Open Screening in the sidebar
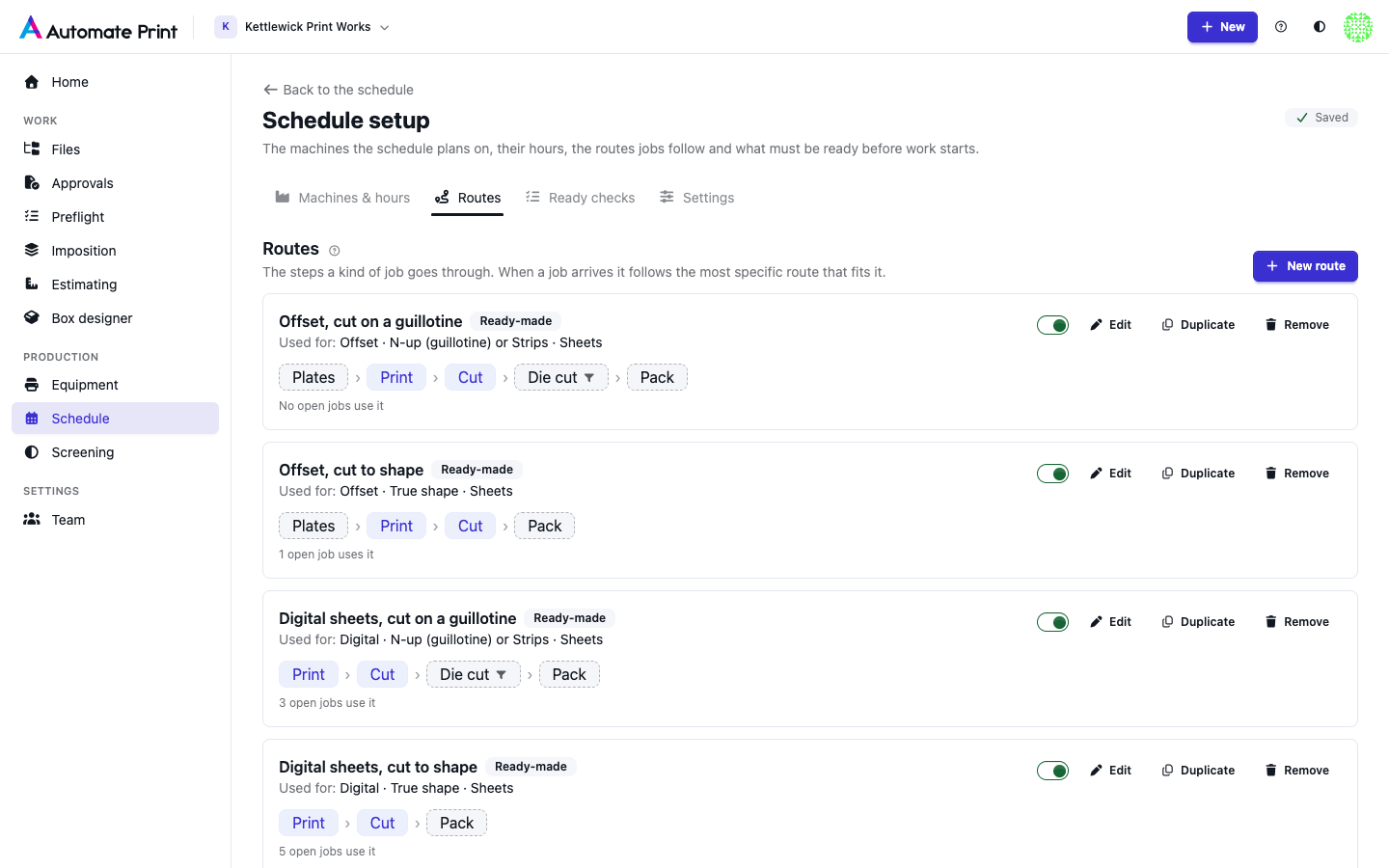 [115, 452]
